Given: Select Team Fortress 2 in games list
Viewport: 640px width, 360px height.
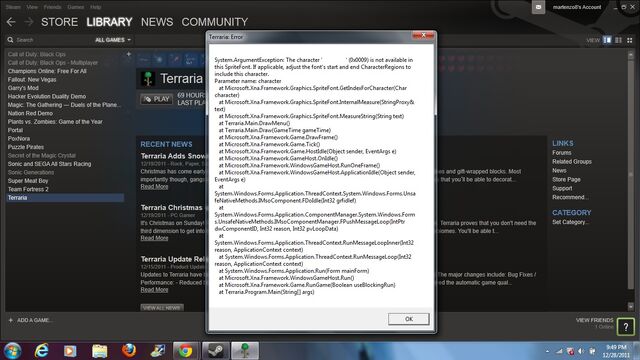Looking at the screenshot, I should point(28,189).
